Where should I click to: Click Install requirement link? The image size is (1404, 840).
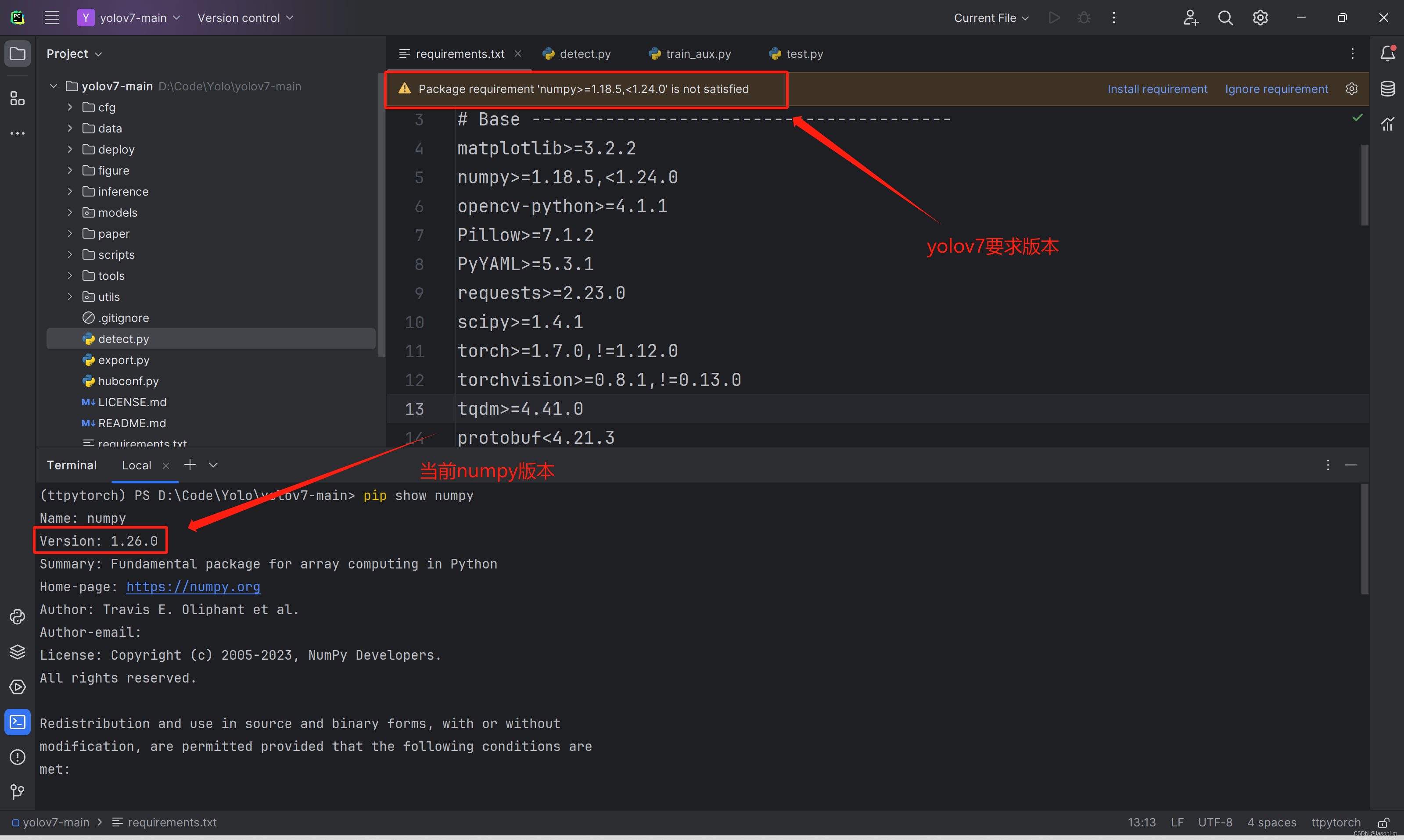coord(1157,89)
